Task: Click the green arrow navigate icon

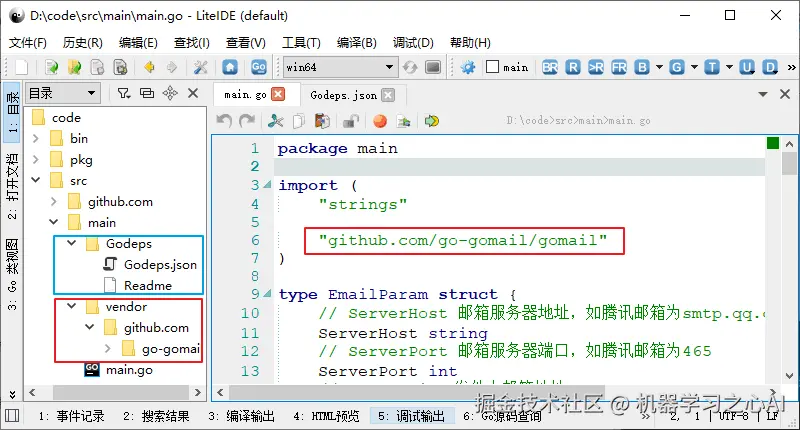Action: pyautogui.click(x=432, y=121)
